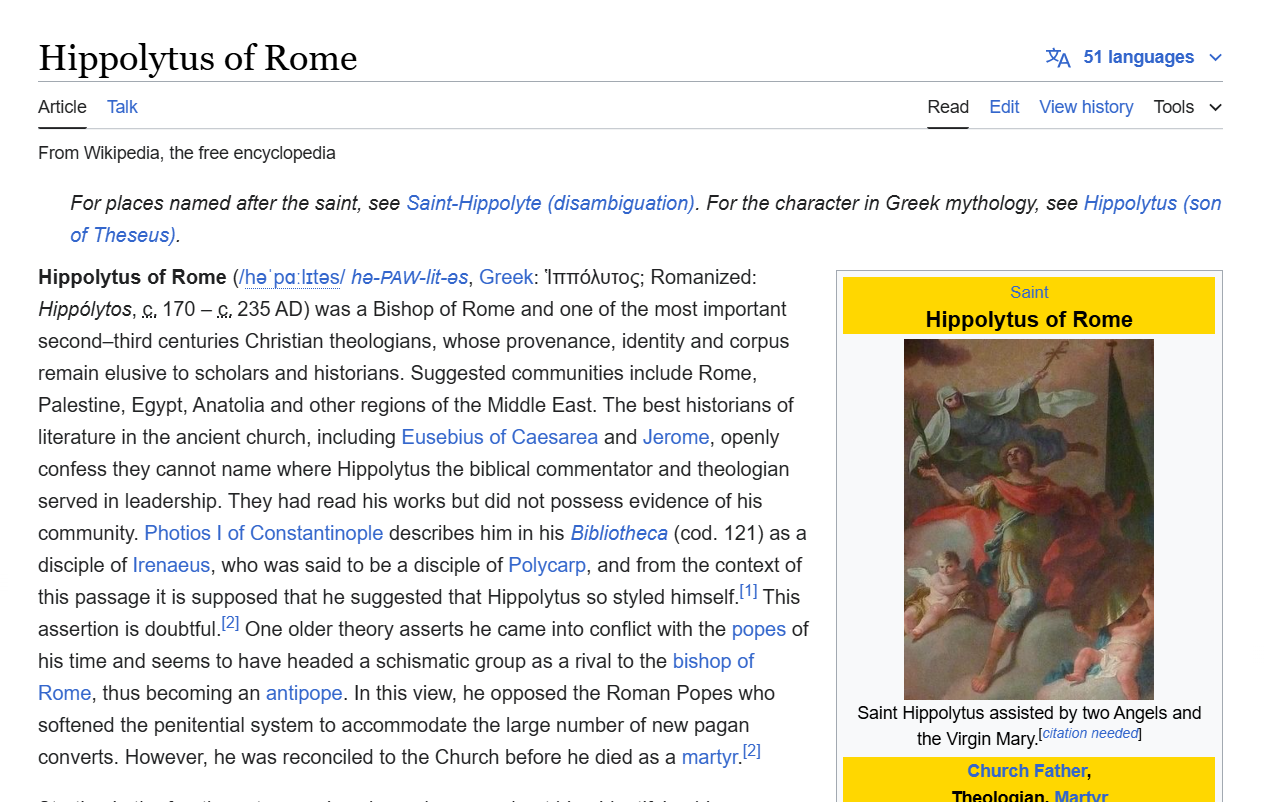Click the 'citation needed' caption link
The width and height of the screenshot is (1264, 802).
pyautogui.click(x=1090, y=733)
